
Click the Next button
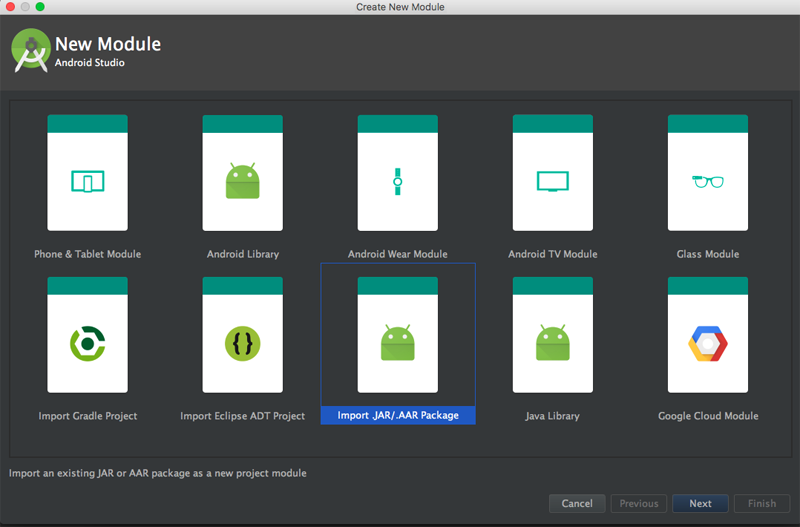pos(700,504)
